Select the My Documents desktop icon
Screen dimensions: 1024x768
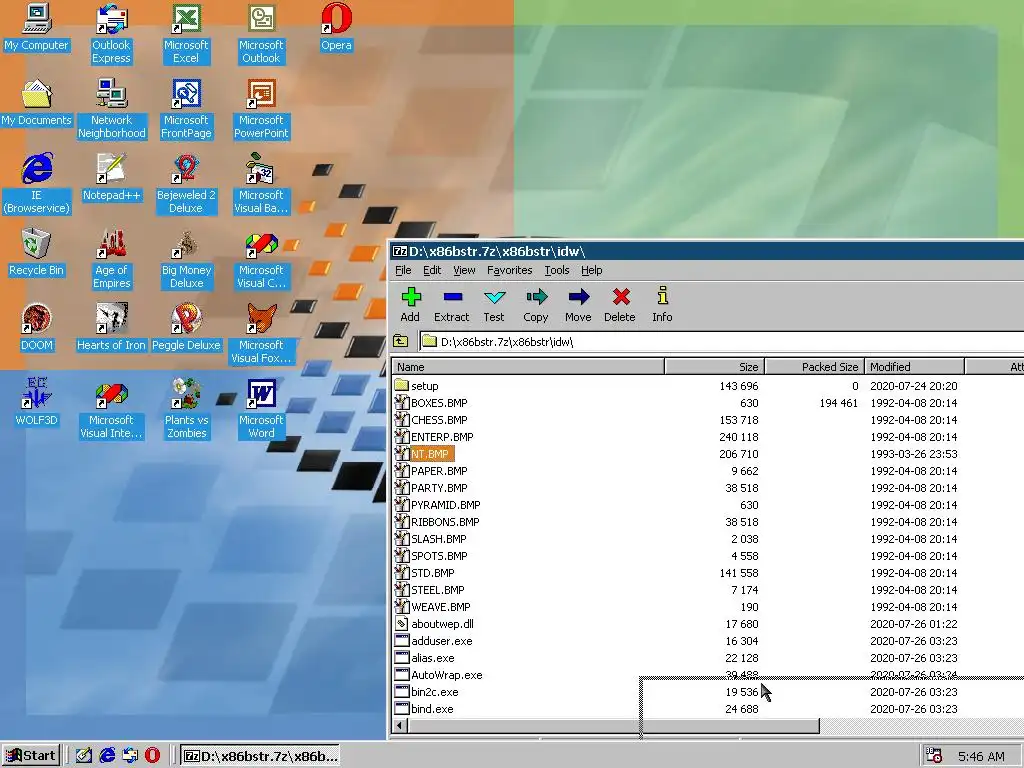click(x=37, y=102)
